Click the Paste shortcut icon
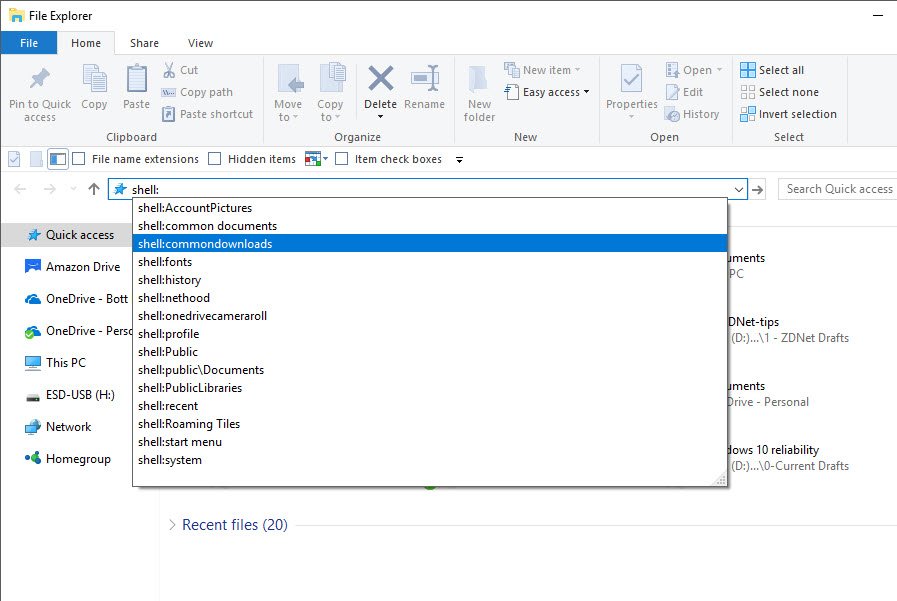The width and height of the screenshot is (897, 601). 169,114
